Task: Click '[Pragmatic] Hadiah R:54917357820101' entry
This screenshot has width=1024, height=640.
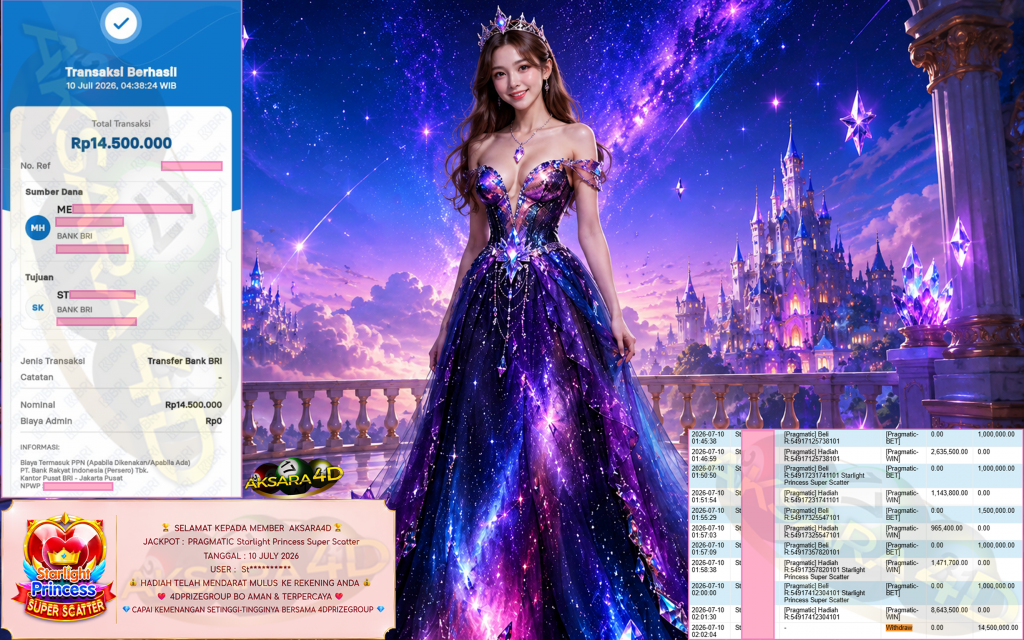Action: pyautogui.click(x=824, y=569)
